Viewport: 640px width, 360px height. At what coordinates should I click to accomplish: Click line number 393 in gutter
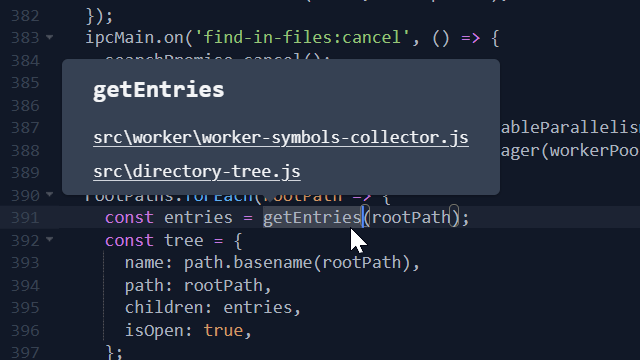click(x=25, y=263)
